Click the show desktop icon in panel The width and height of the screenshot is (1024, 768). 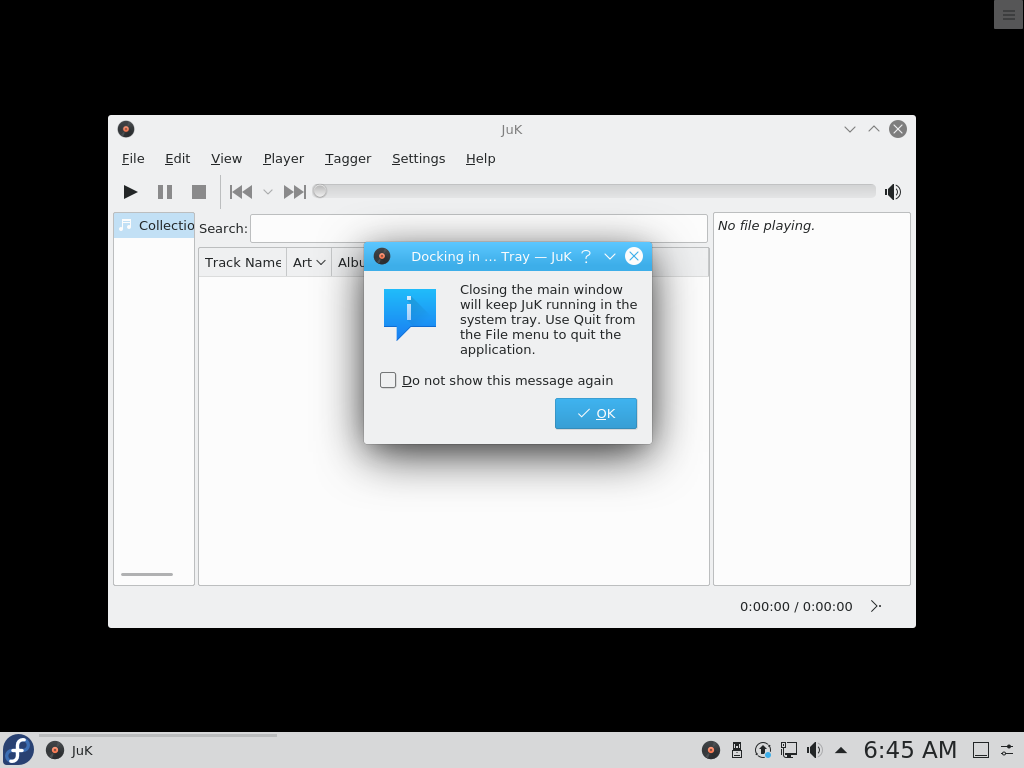tap(981, 750)
